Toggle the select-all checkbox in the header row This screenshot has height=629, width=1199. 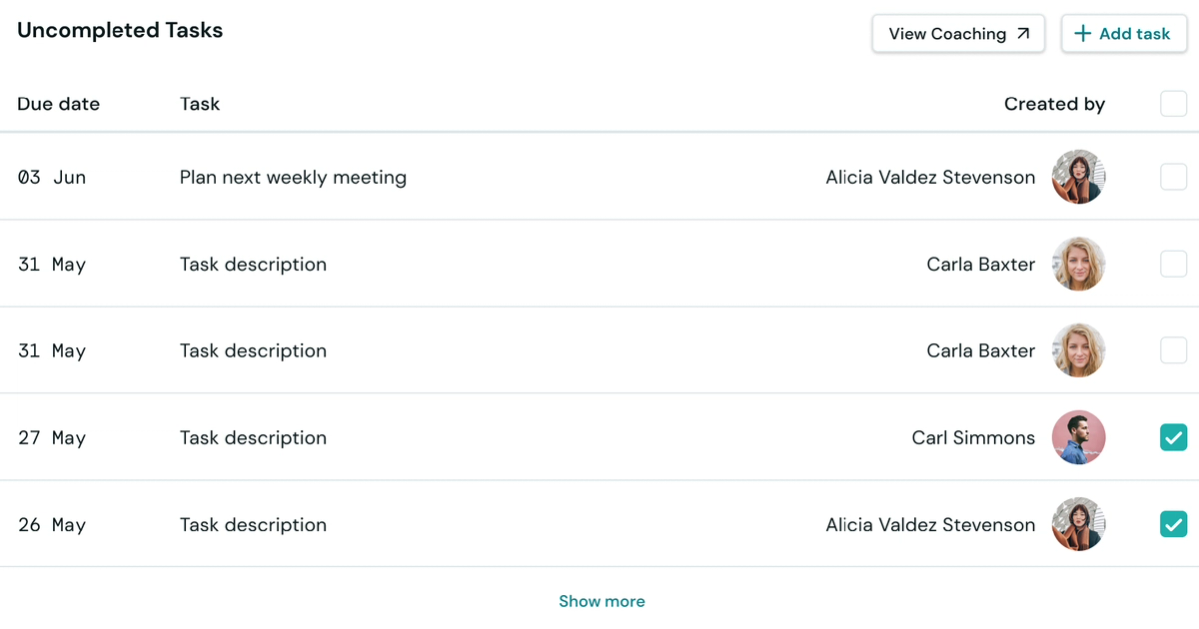click(x=1173, y=104)
